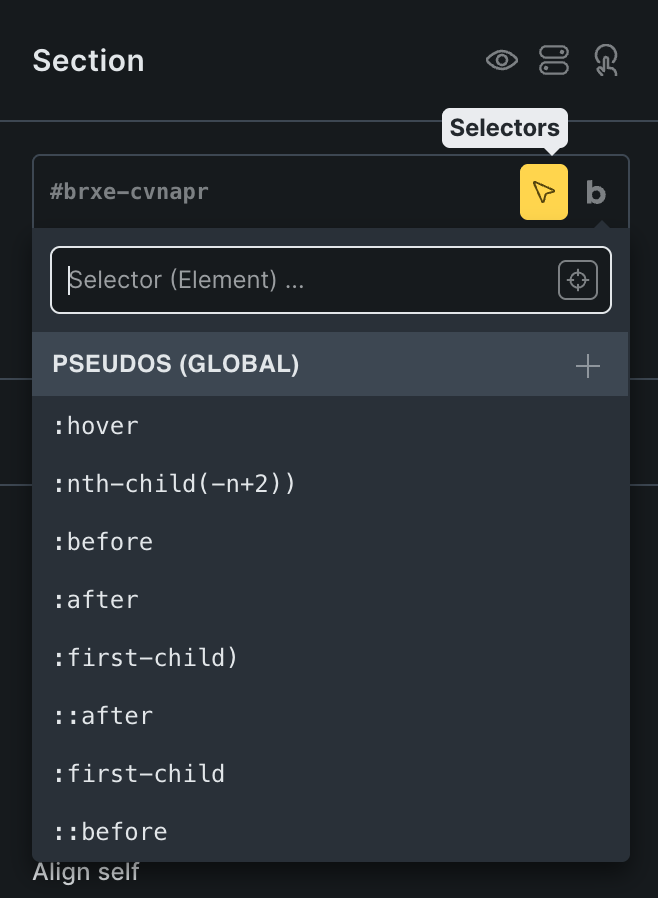Click the bold 'b' icon

click(x=596, y=192)
